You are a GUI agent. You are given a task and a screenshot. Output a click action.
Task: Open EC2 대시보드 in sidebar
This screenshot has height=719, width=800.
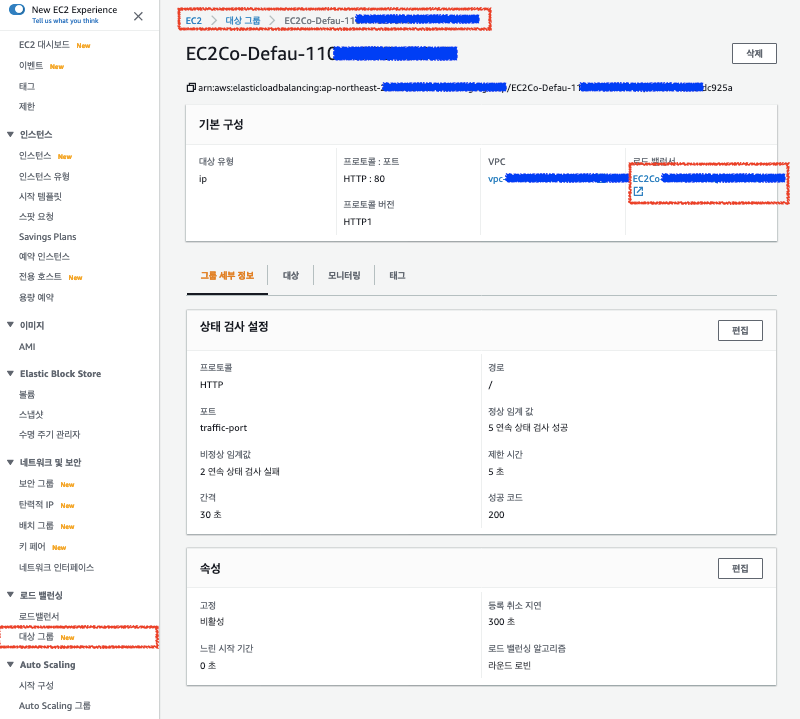(x=44, y=45)
